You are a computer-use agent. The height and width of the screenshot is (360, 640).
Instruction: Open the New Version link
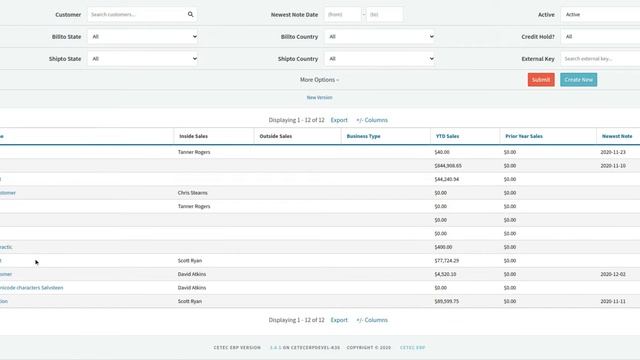[x=320, y=98]
